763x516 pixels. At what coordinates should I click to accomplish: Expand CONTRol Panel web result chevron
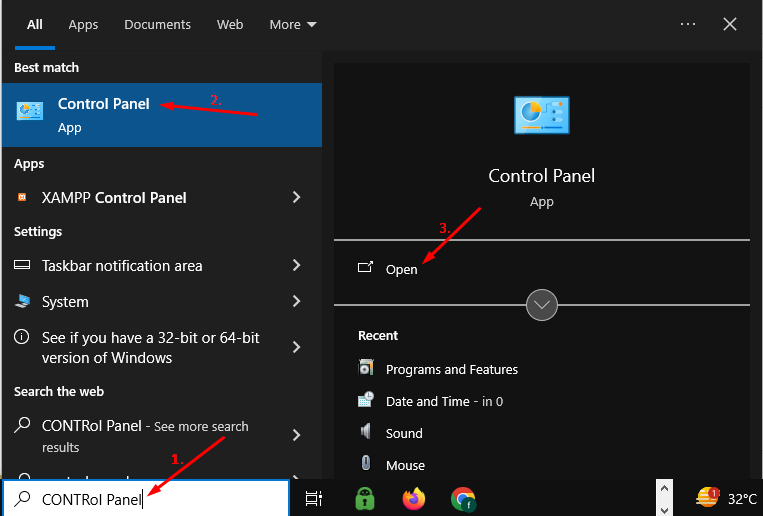(x=296, y=435)
